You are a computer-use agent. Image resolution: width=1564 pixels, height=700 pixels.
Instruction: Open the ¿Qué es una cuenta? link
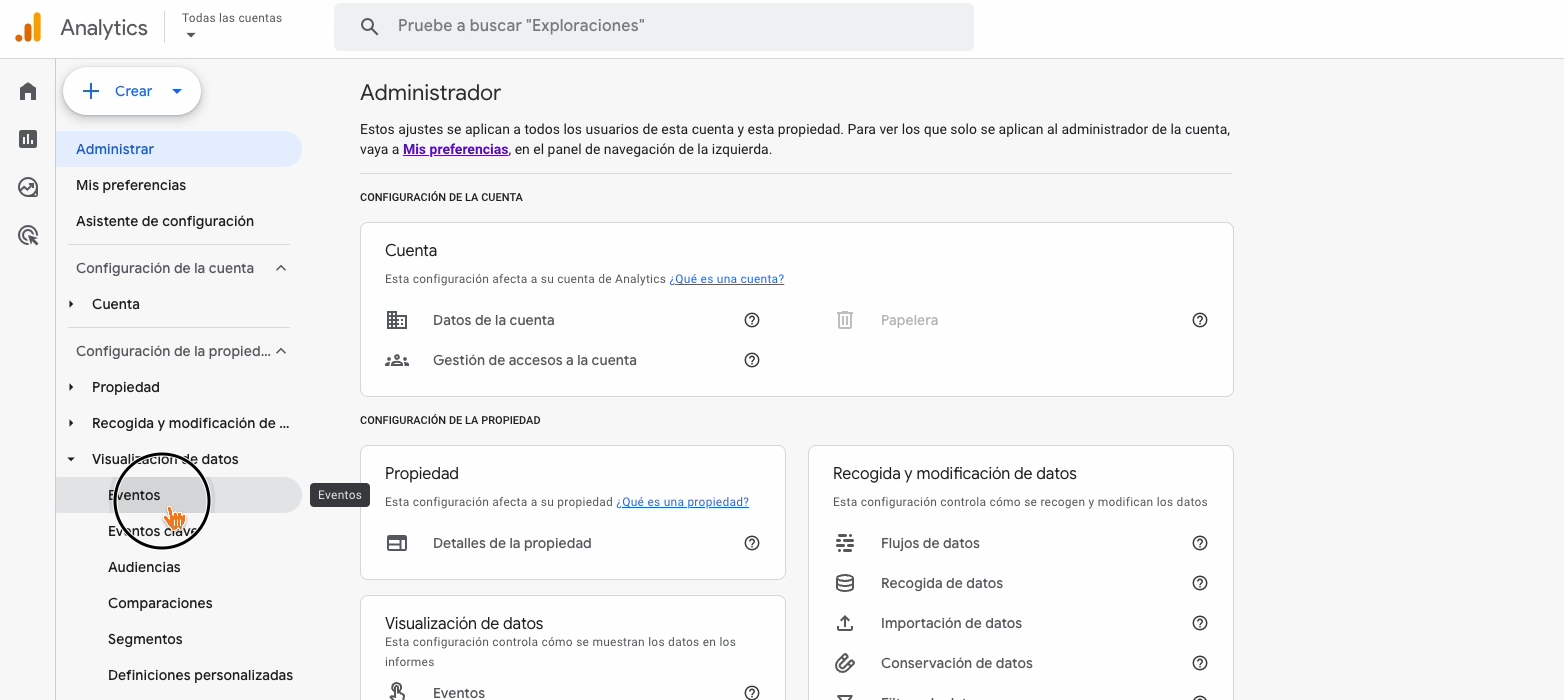point(726,279)
